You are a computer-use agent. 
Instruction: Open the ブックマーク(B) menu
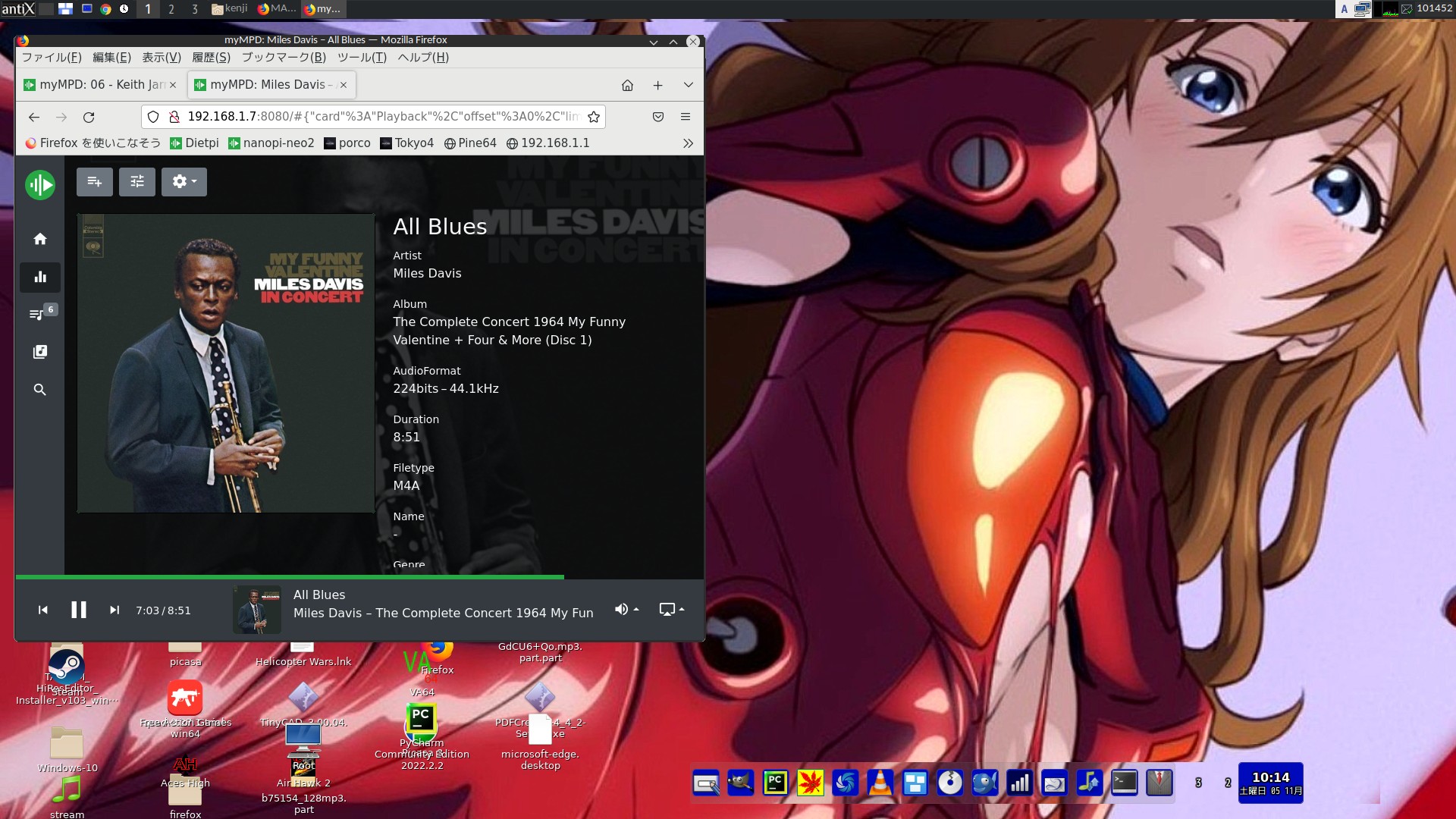click(x=284, y=58)
